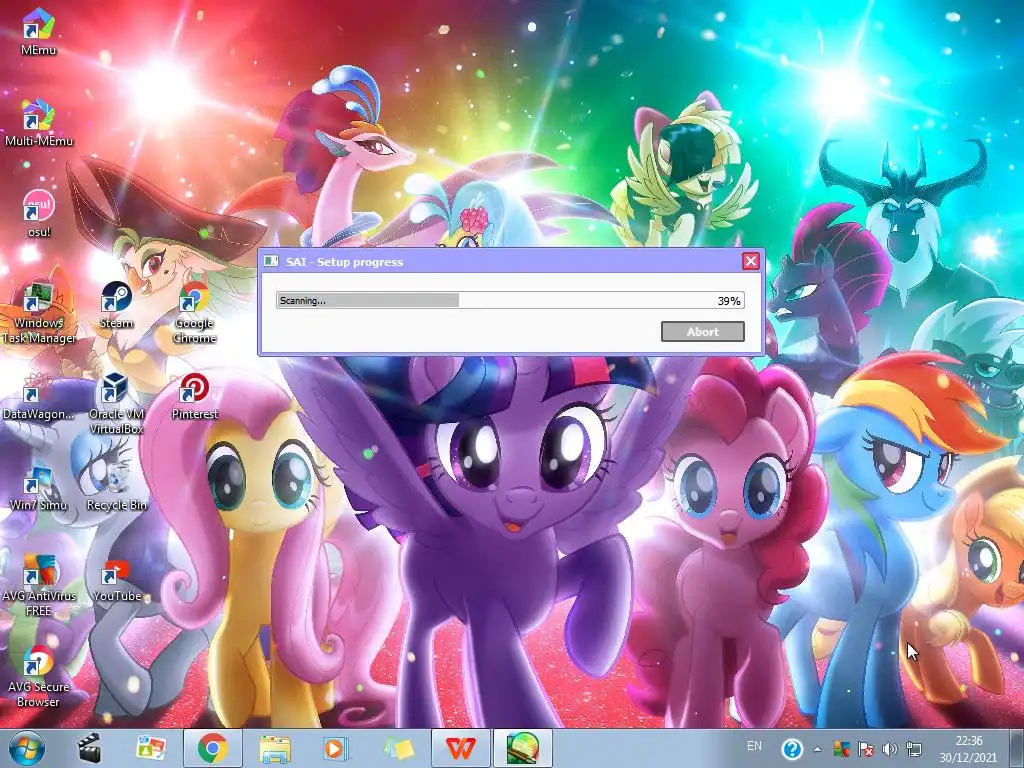Open AVG AntiVirus FREE shortcut
1024x768 pixels.
coord(39,585)
